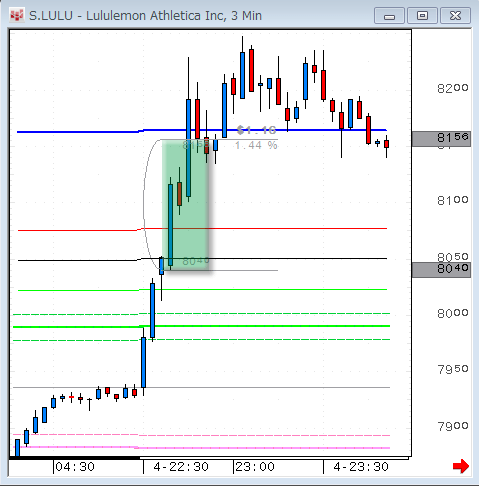The height and width of the screenshot is (486, 479).
Task: Click the 04:30 time axis label
Action: click(x=75, y=467)
